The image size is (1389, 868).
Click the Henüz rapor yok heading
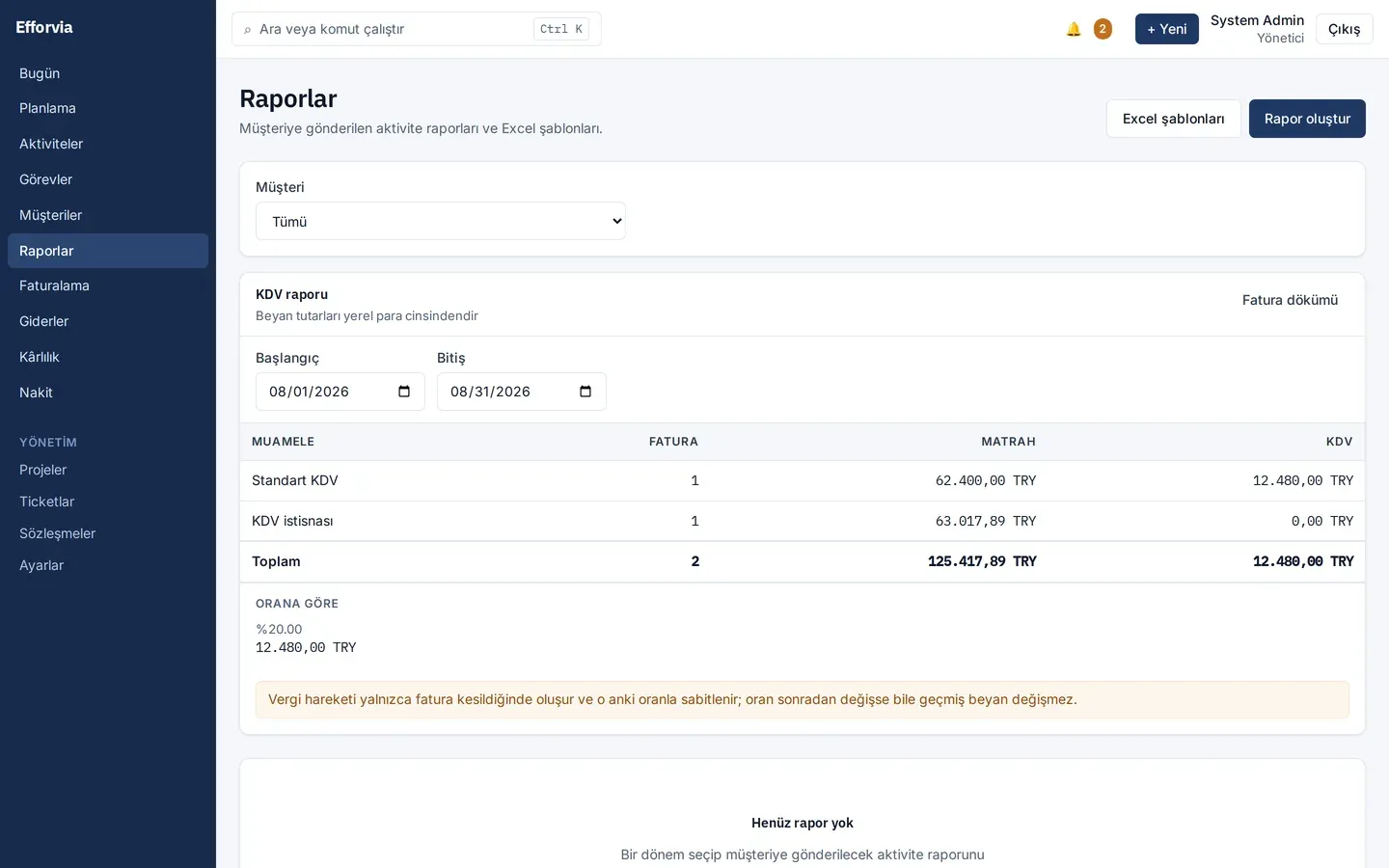(803, 823)
